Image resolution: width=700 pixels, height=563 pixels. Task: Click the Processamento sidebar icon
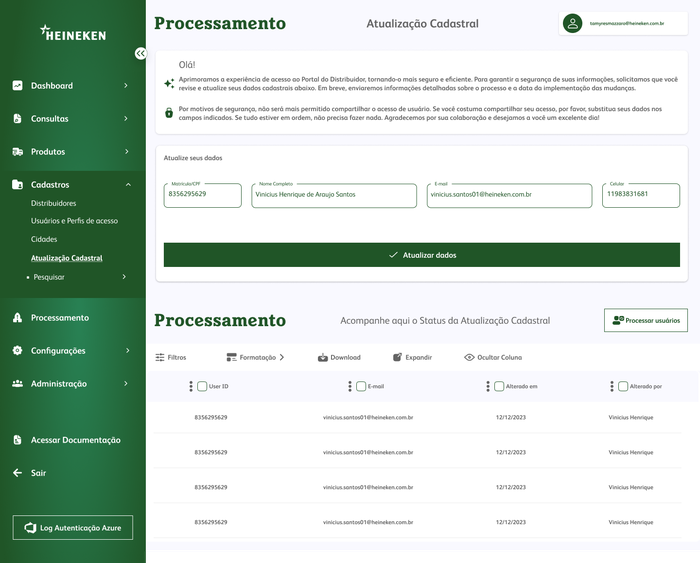17,317
